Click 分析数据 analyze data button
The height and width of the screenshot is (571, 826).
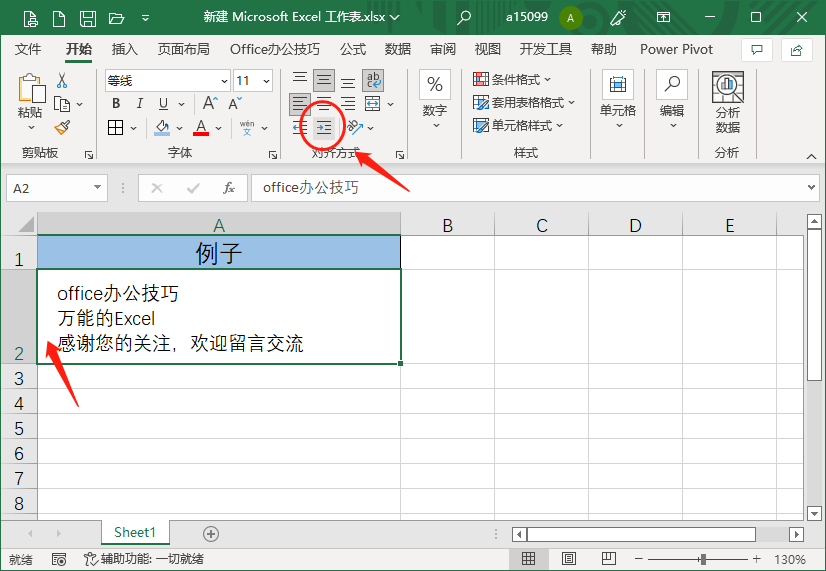[728, 103]
